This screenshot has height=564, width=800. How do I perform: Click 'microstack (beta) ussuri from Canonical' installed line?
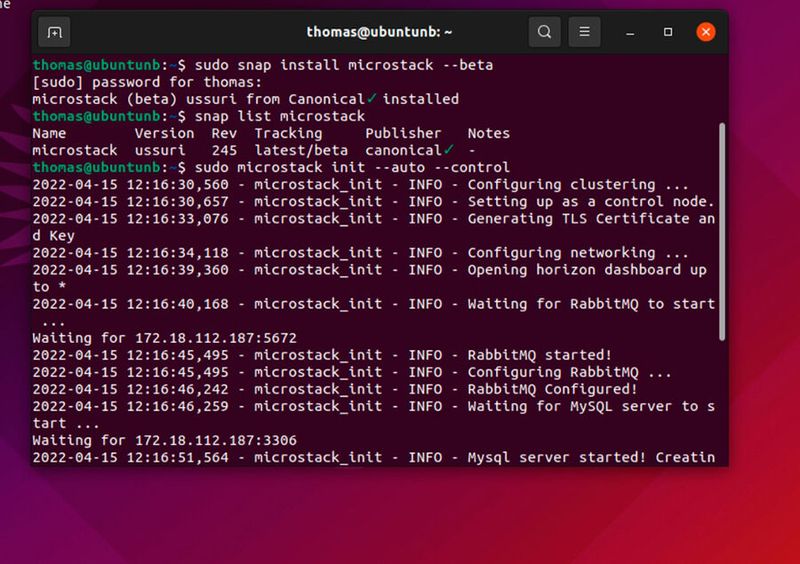click(245, 99)
